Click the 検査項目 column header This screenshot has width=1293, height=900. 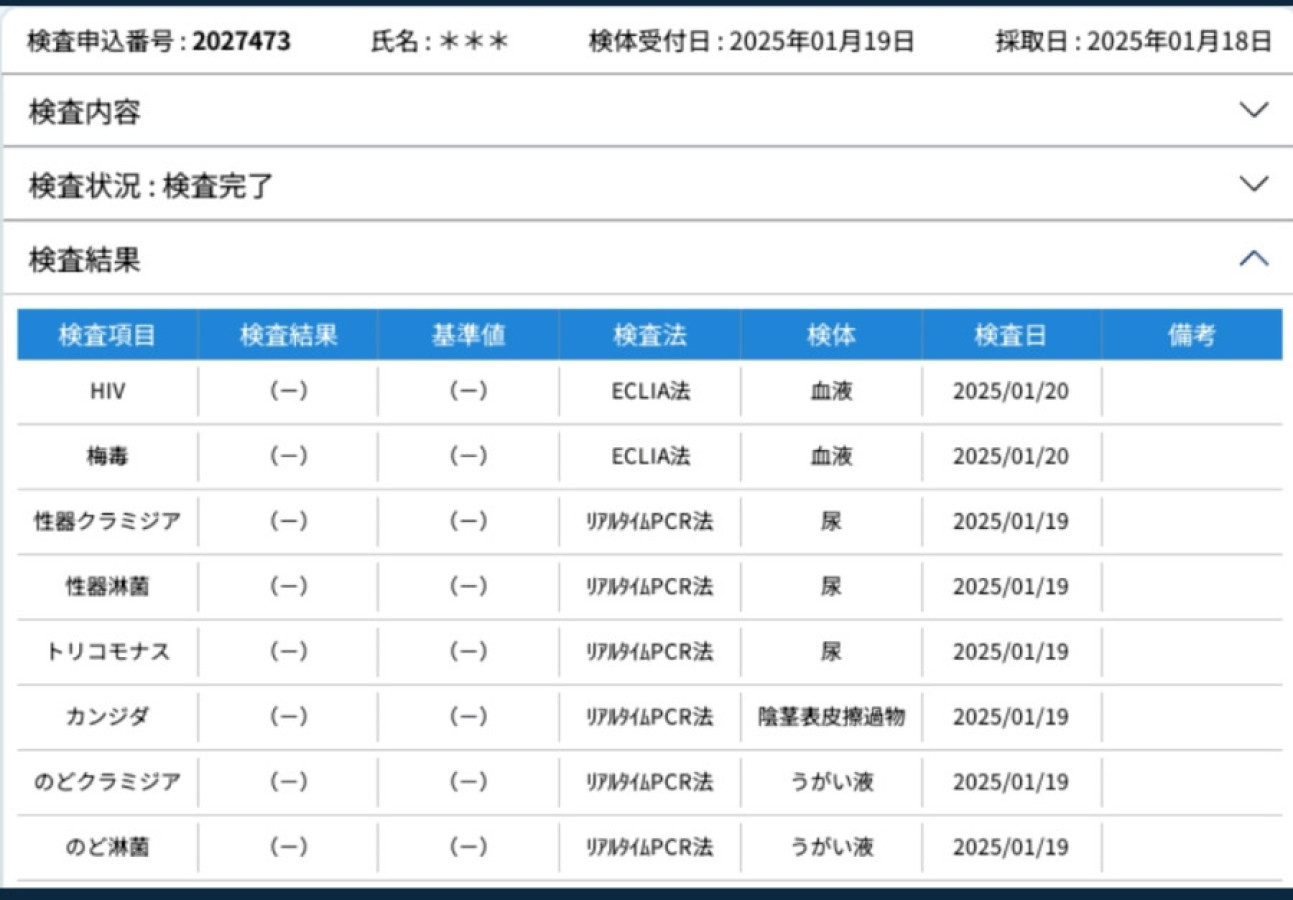point(107,335)
